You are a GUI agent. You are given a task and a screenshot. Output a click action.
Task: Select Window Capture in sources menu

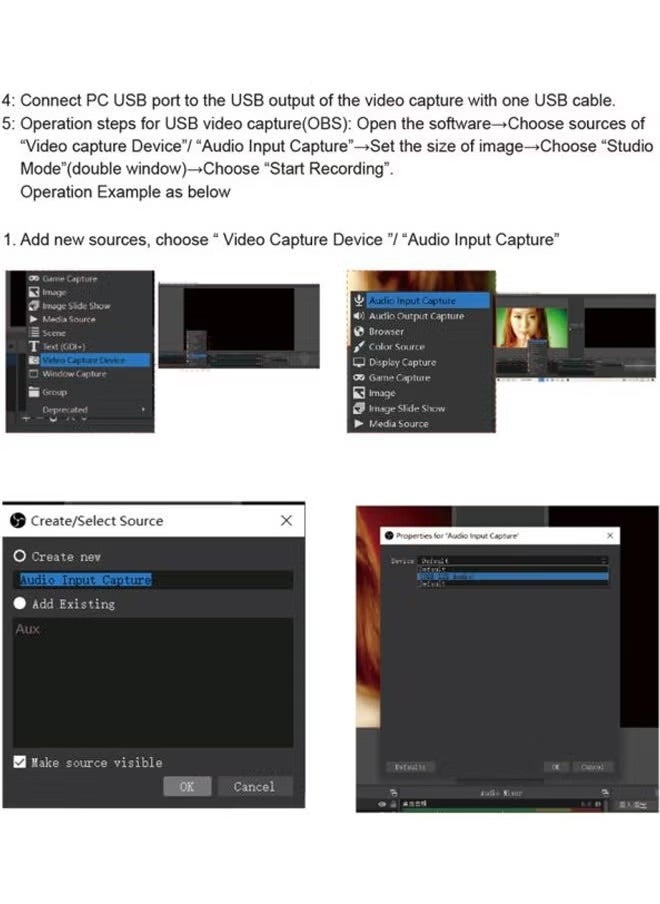(x=74, y=374)
